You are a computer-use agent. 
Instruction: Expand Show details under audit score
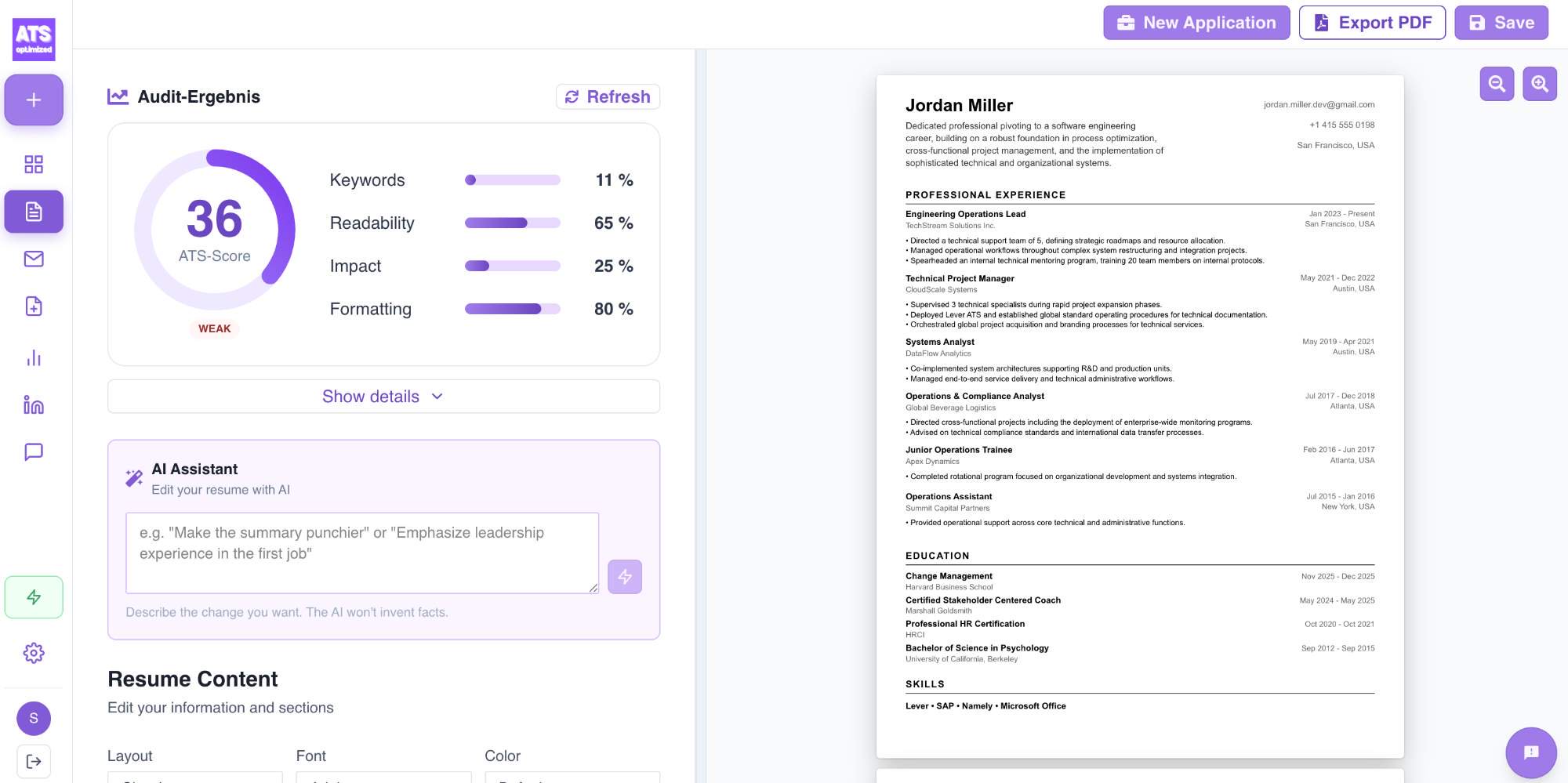[x=383, y=397]
